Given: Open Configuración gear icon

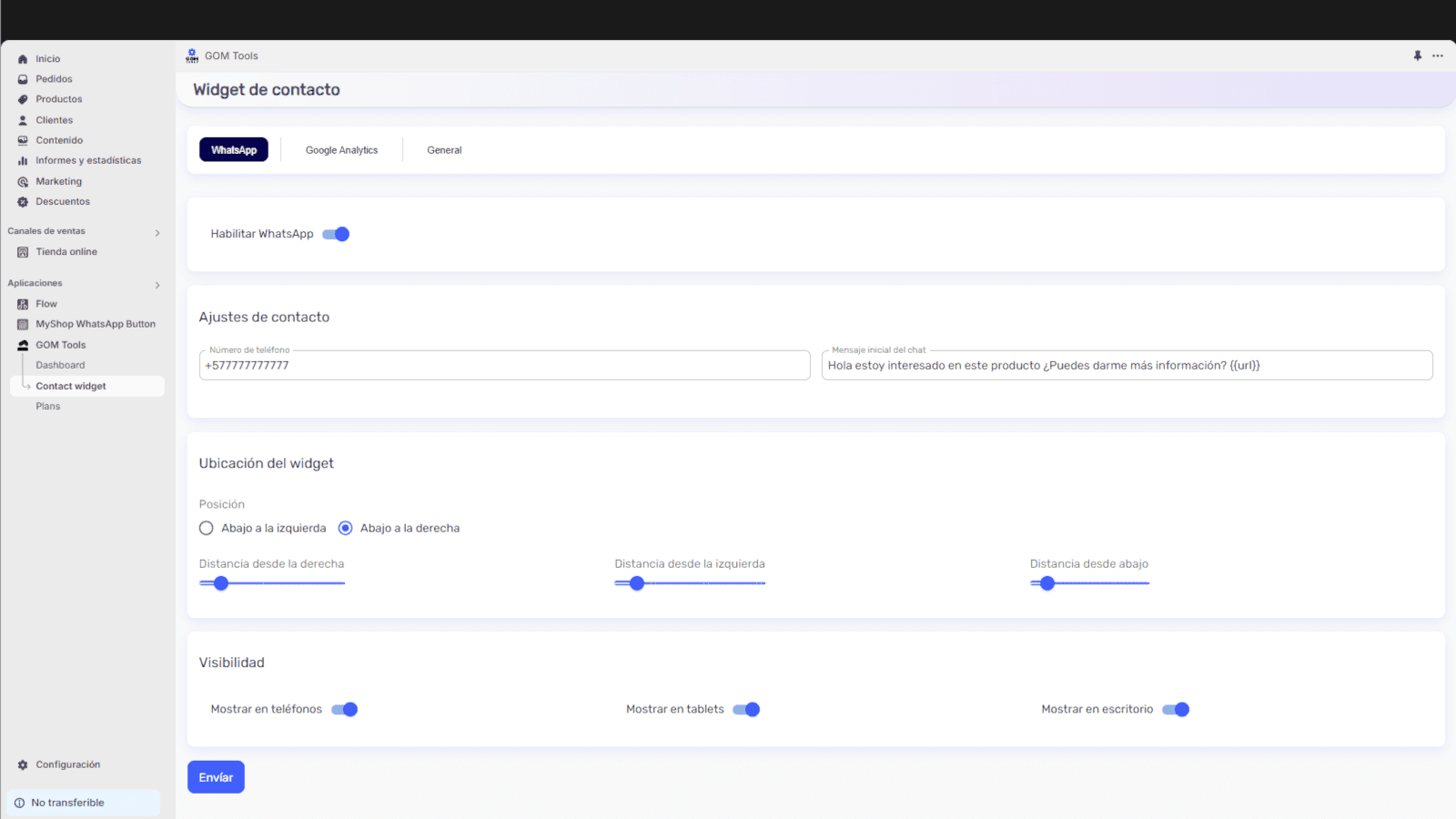Looking at the screenshot, I should click(x=23, y=765).
